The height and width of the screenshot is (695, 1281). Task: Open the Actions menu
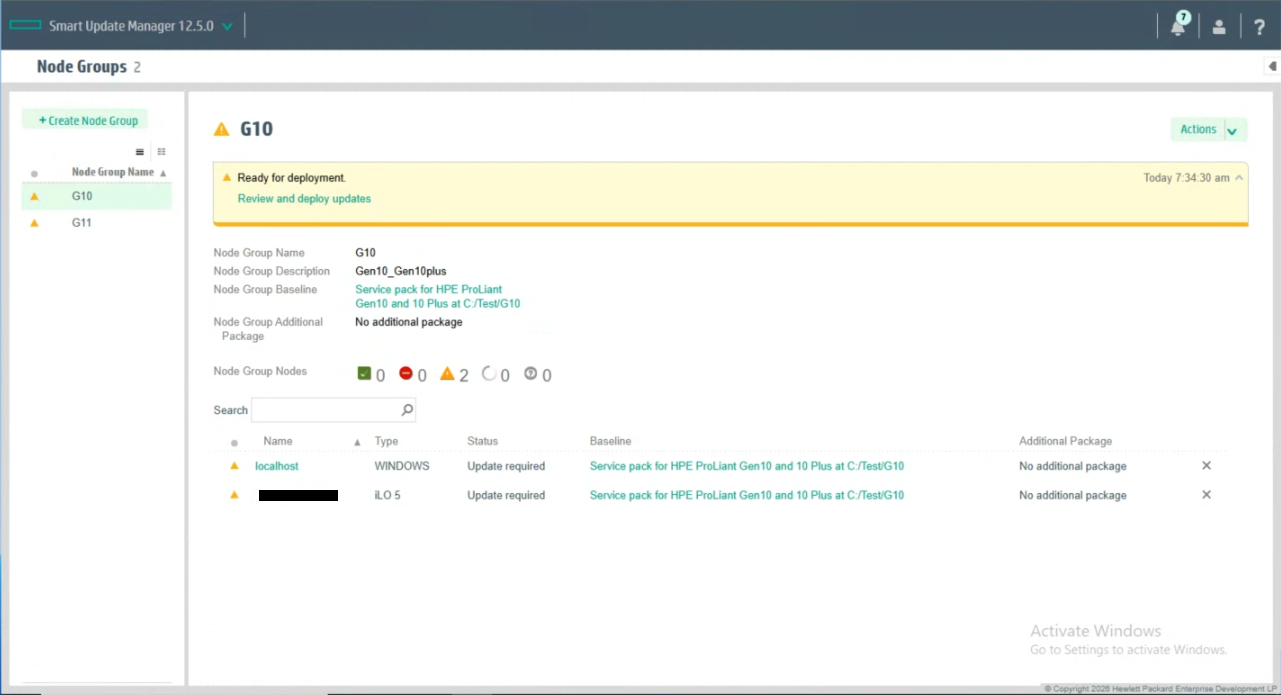[x=1198, y=129]
